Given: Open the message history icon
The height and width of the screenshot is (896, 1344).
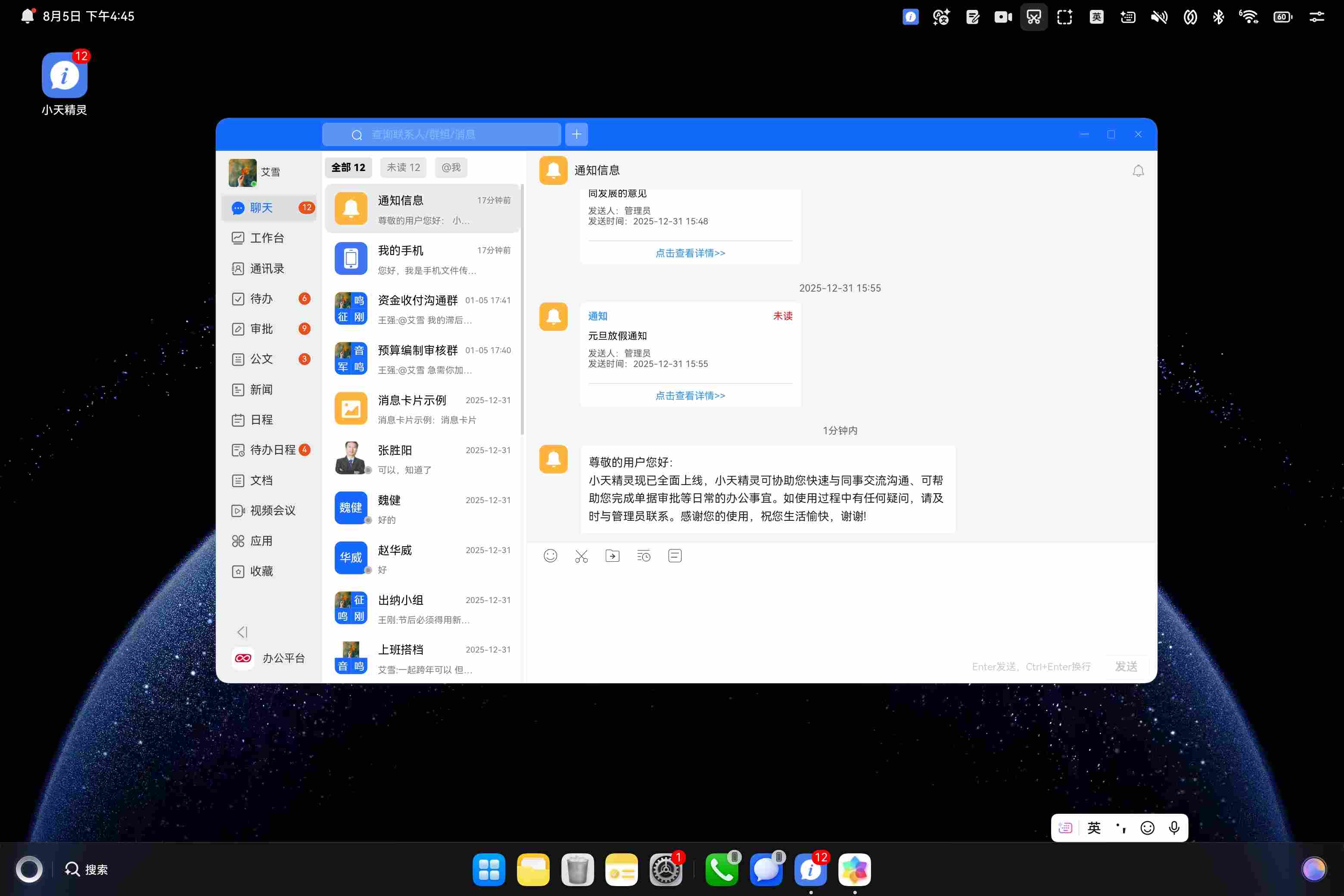Looking at the screenshot, I should tap(644, 556).
